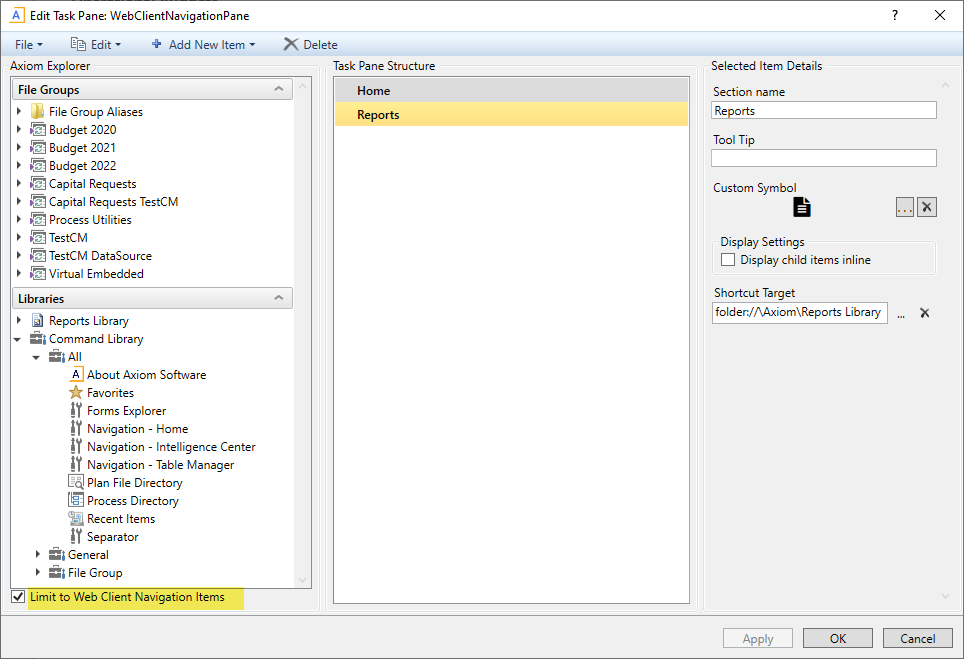Screen dimensions: 964x659
Task: Click the Plan File Directory icon
Action: tap(76, 483)
